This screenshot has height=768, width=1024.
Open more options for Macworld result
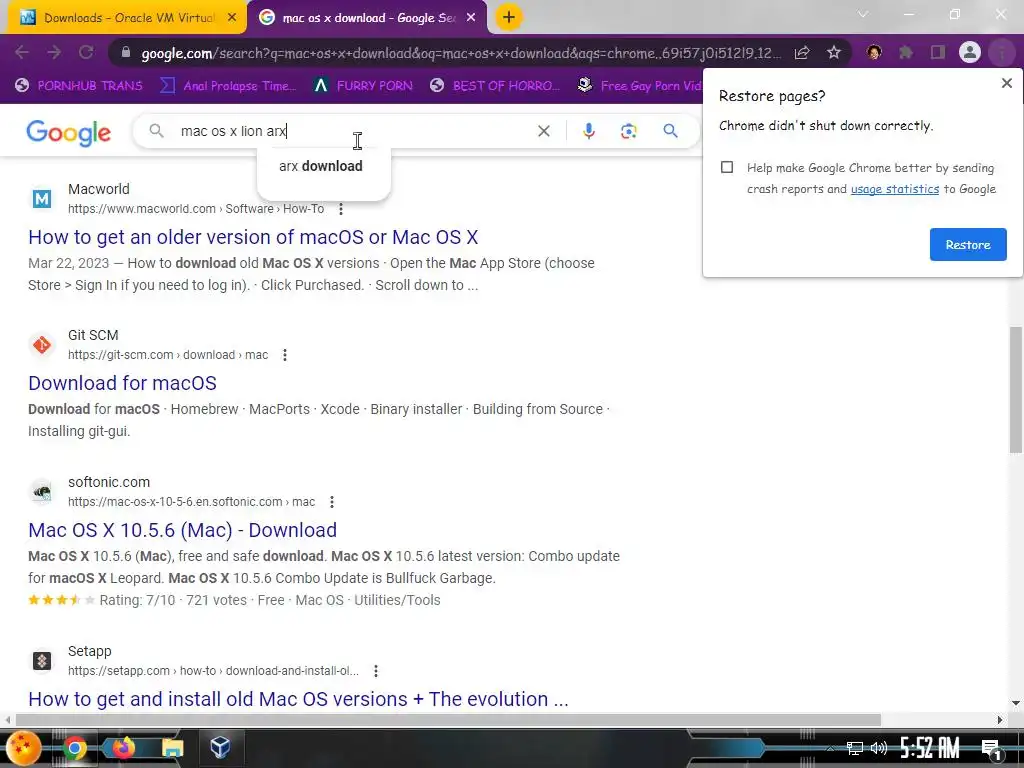point(340,209)
